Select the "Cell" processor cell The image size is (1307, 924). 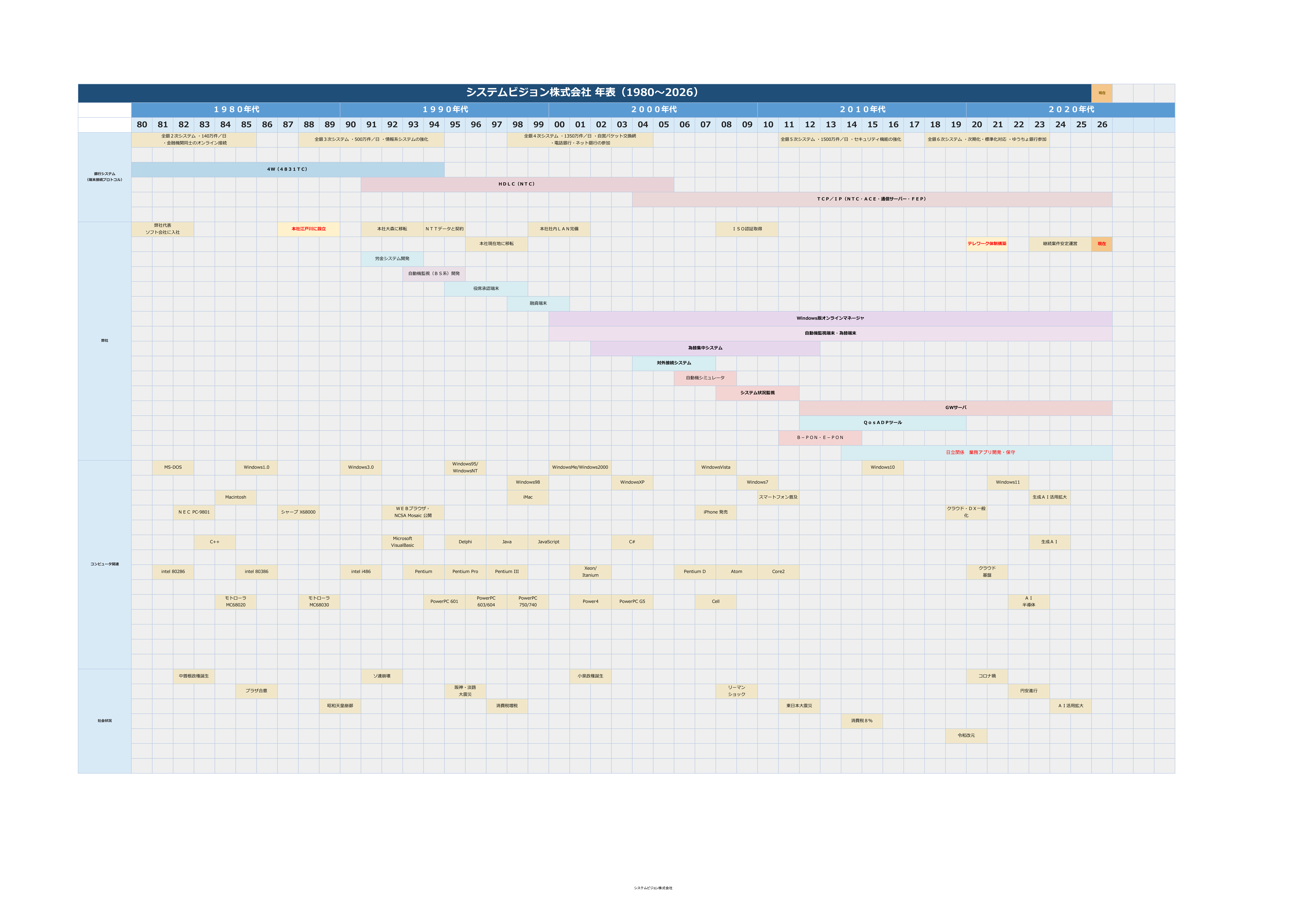click(x=716, y=602)
